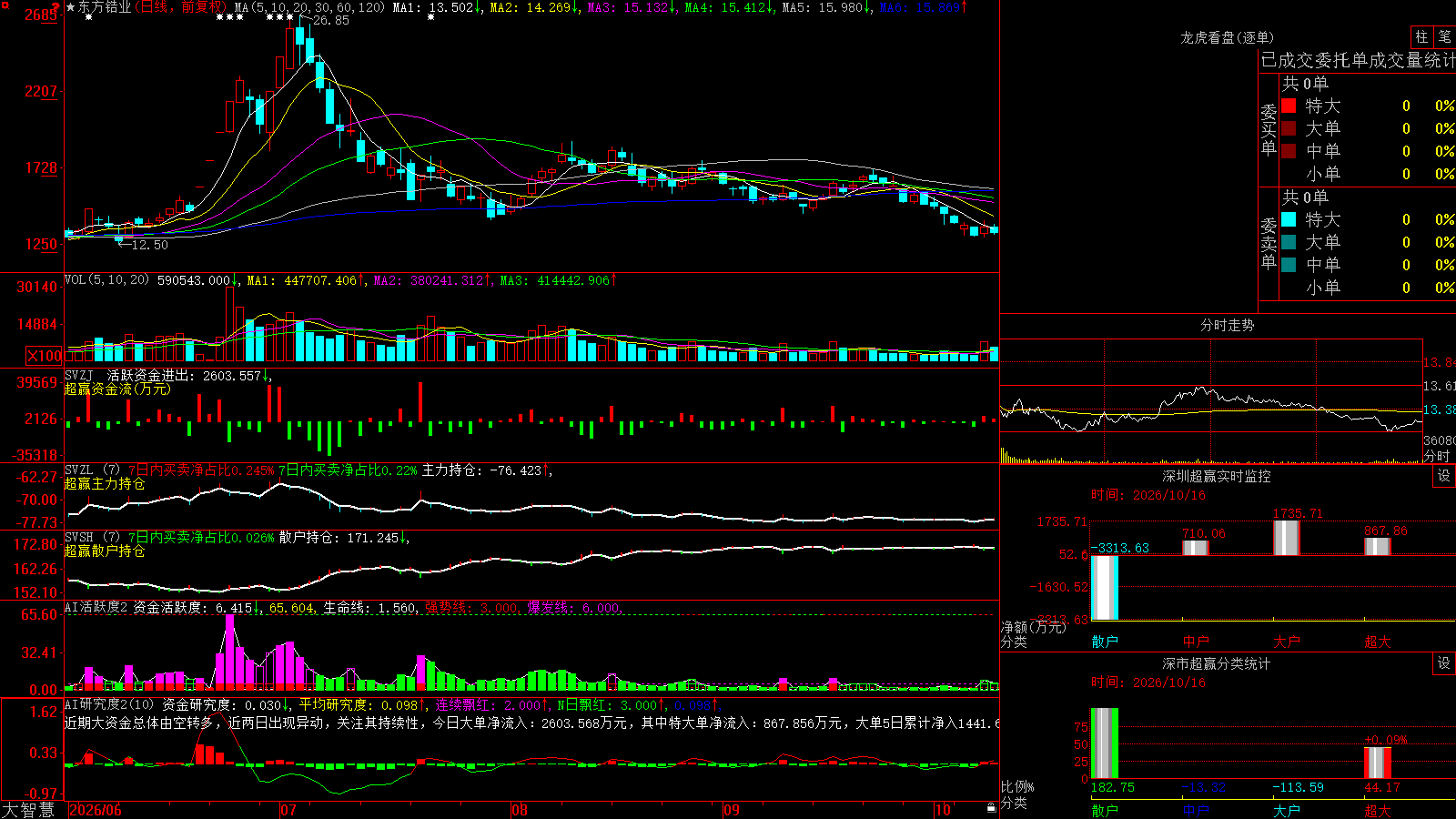Jump to the 10 month marker
The height and width of the screenshot is (819, 1456).
point(943,810)
